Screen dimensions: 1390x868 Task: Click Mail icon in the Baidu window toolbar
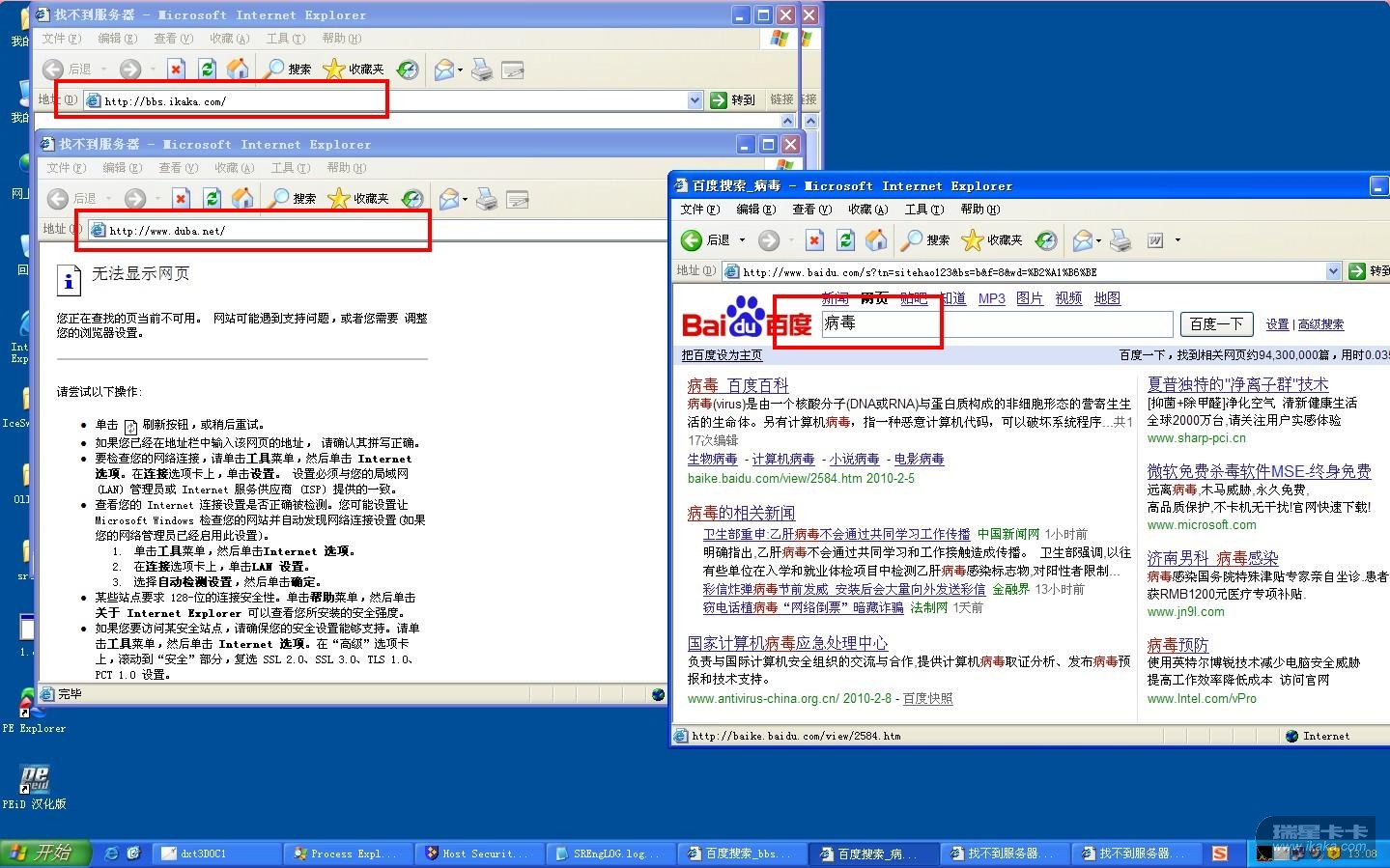coord(1083,240)
